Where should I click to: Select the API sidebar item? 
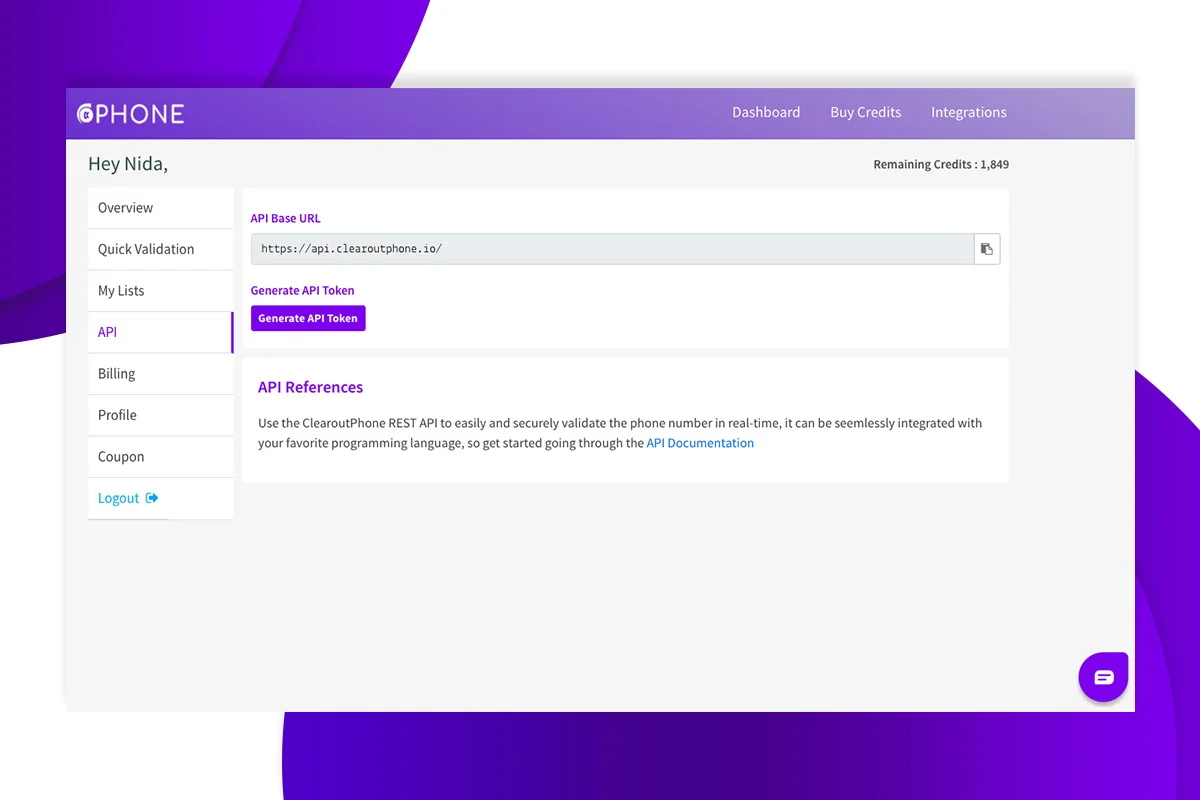[x=160, y=332]
